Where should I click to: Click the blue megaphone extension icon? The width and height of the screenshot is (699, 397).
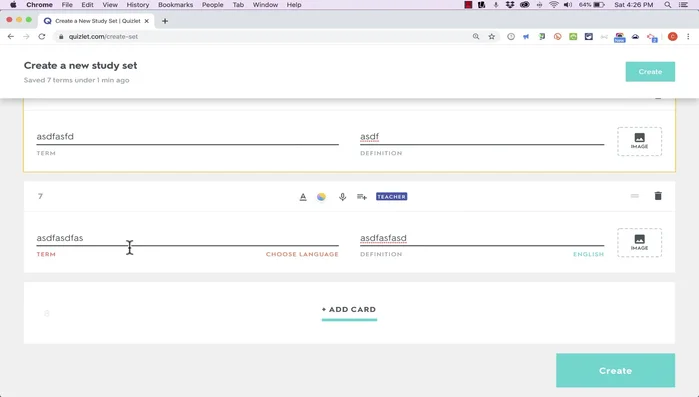pos(526,37)
